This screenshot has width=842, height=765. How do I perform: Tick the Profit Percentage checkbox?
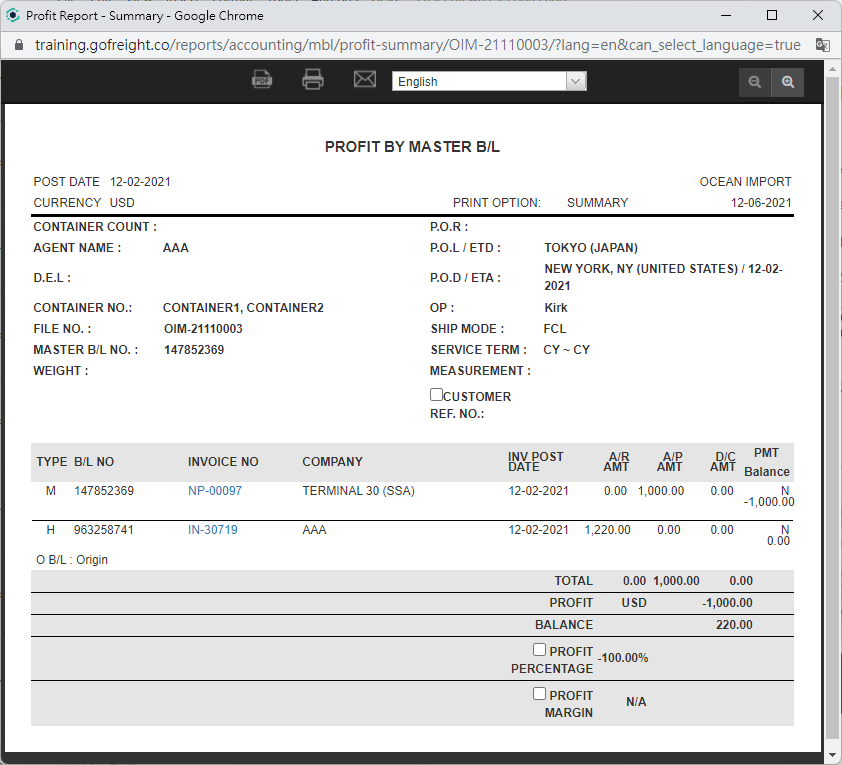[x=540, y=650]
